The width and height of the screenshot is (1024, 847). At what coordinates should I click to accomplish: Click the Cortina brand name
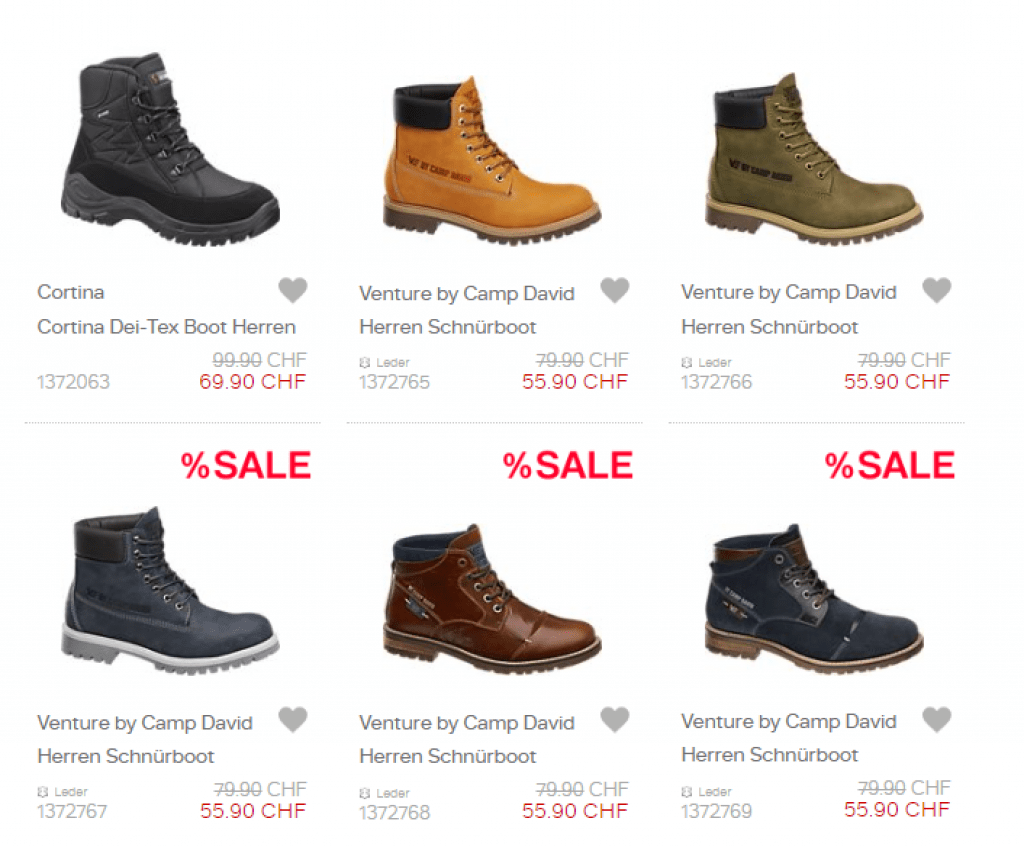click(x=71, y=292)
